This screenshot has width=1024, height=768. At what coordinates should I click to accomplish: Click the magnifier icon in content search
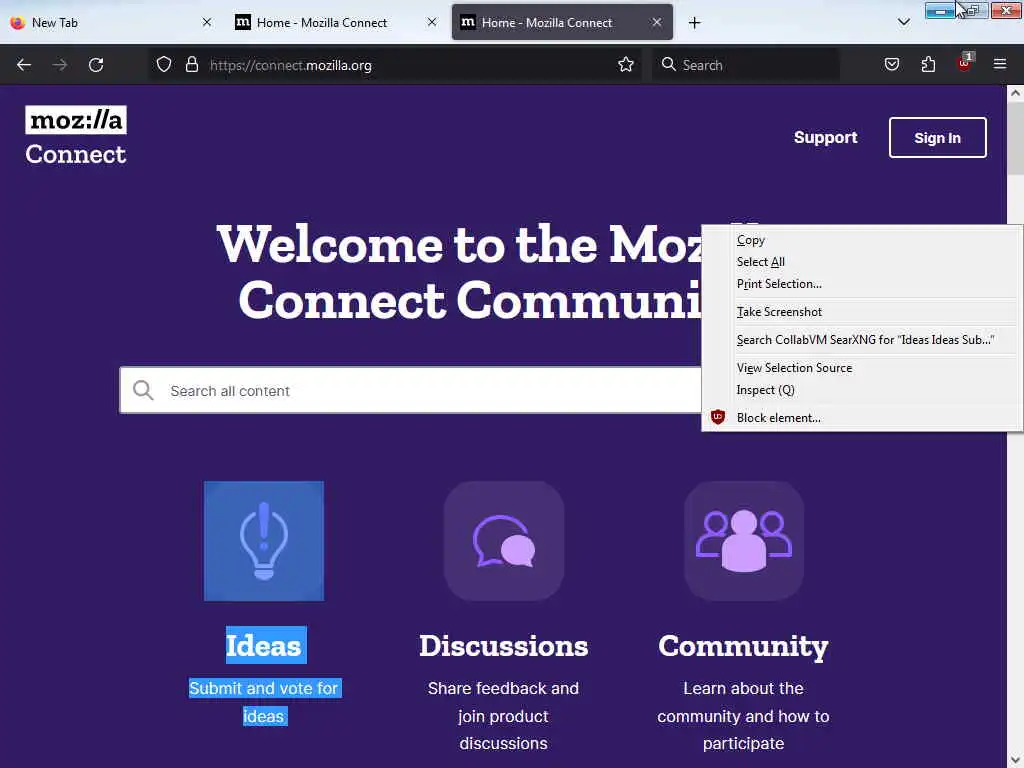pos(143,391)
